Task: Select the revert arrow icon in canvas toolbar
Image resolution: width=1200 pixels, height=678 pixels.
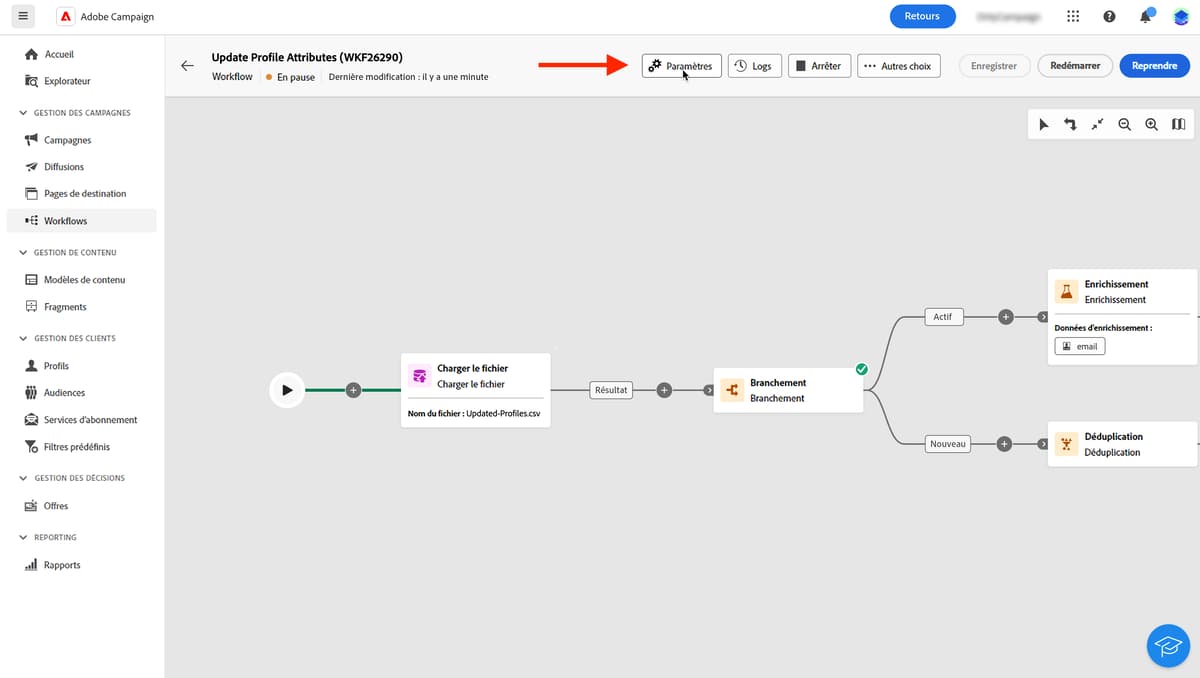Action: click(1070, 124)
